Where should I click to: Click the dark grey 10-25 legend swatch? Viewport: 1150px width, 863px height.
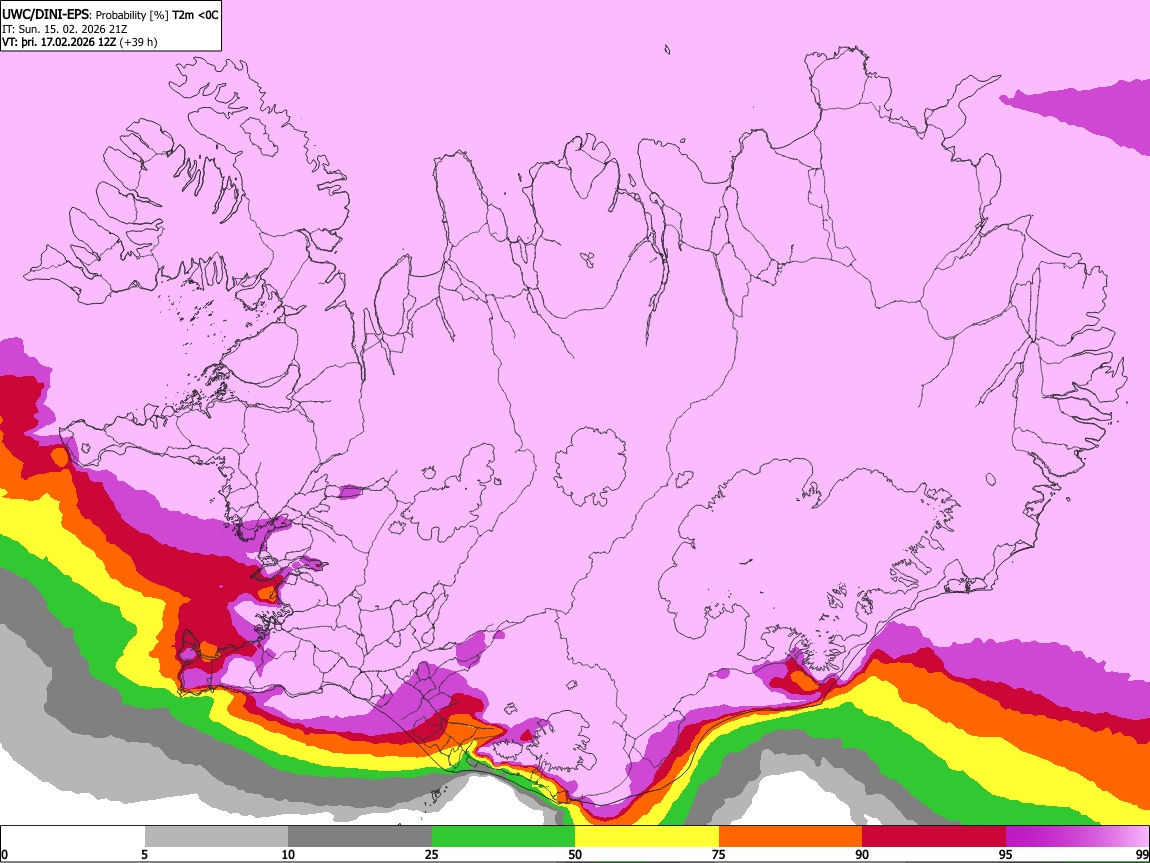tap(360, 837)
